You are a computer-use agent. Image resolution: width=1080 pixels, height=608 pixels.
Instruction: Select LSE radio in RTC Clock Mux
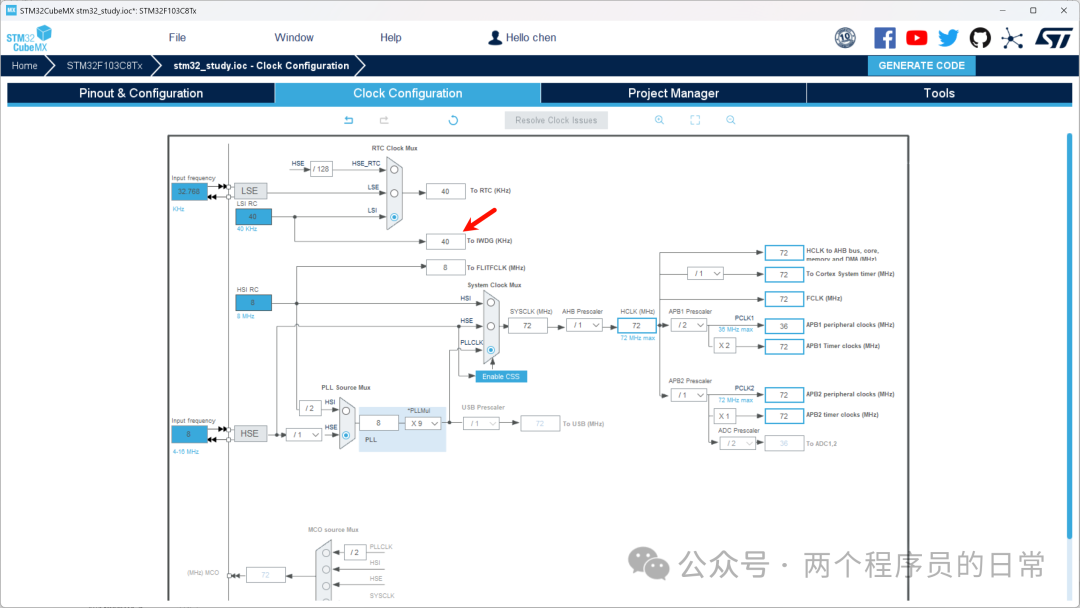click(394, 193)
